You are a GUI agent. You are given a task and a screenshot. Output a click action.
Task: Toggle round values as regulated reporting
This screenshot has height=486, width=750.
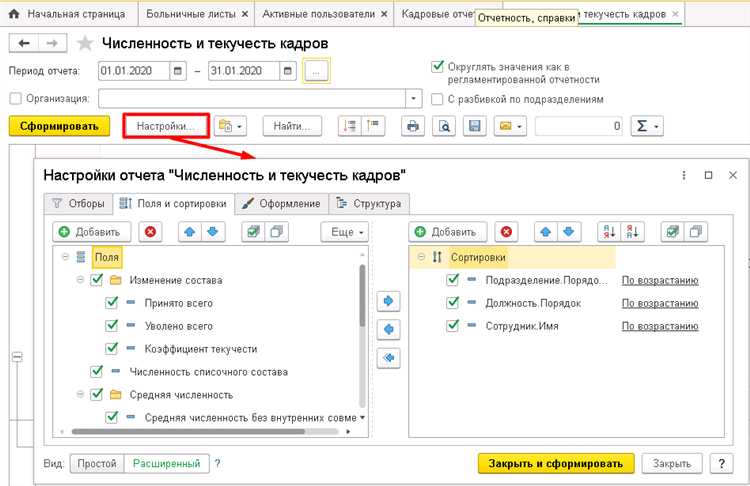tap(437, 66)
